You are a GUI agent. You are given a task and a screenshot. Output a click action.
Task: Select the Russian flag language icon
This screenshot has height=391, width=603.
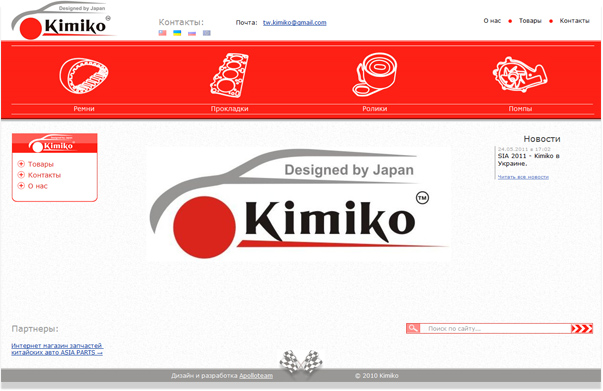[192, 33]
